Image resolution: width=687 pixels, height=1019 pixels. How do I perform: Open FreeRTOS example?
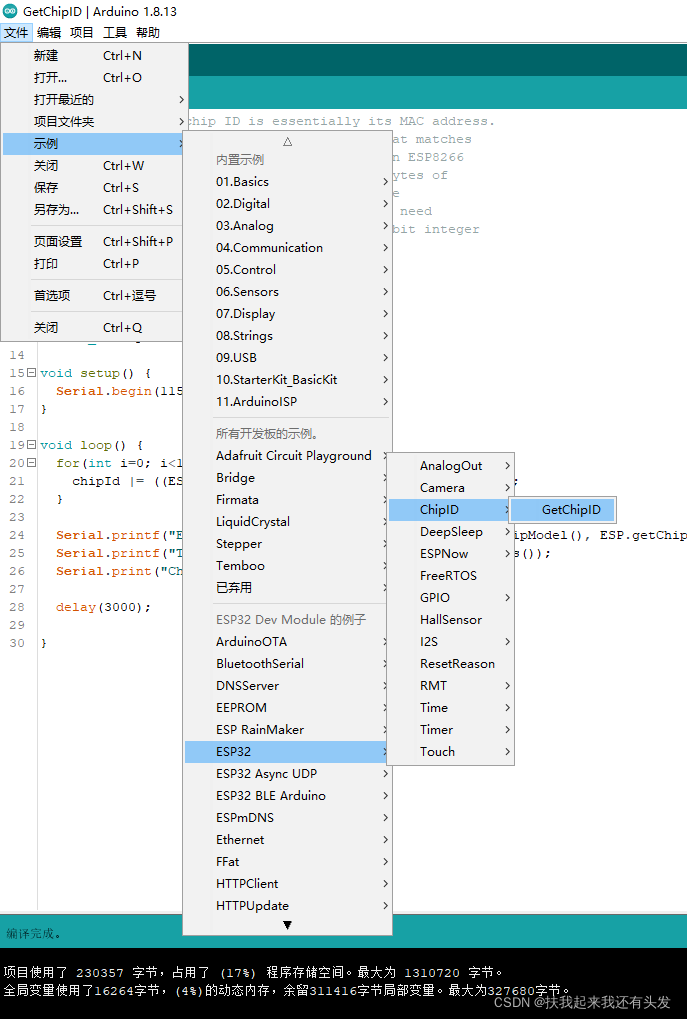pos(451,576)
